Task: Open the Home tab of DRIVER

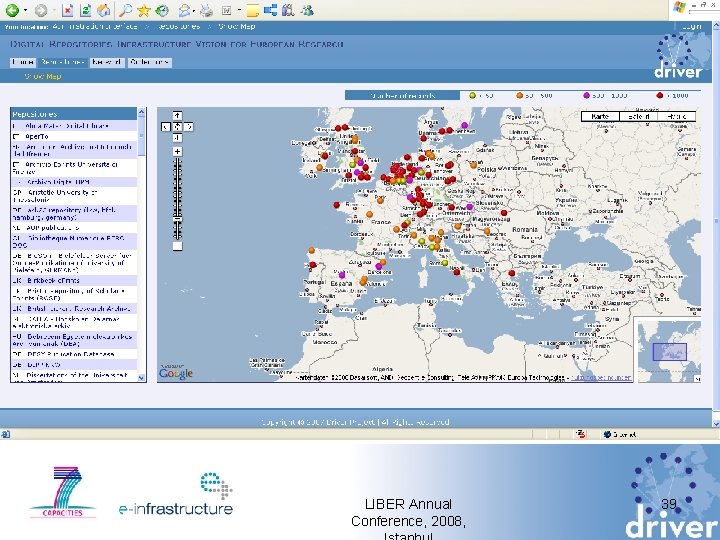Action: click(23, 62)
